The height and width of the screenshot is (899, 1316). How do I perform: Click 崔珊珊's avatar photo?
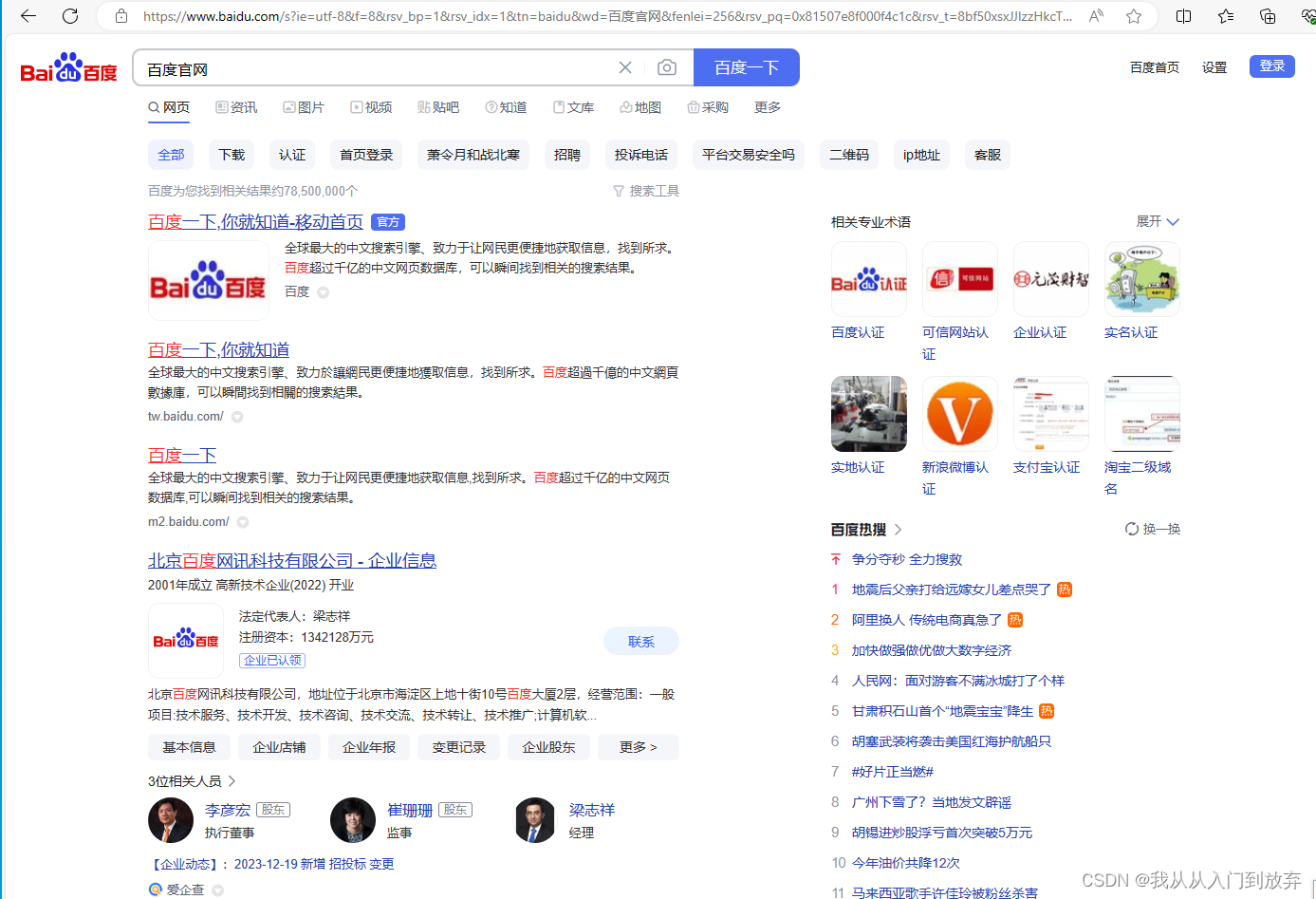pyautogui.click(x=353, y=820)
